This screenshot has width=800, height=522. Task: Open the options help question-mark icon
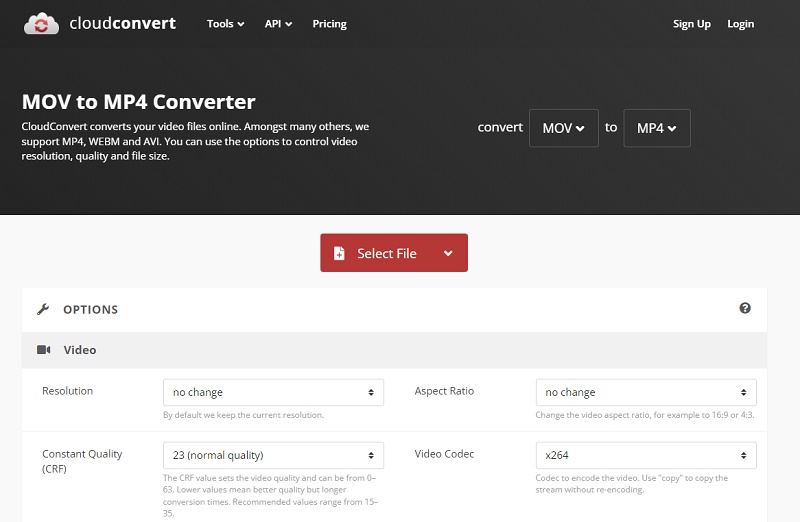[745, 308]
